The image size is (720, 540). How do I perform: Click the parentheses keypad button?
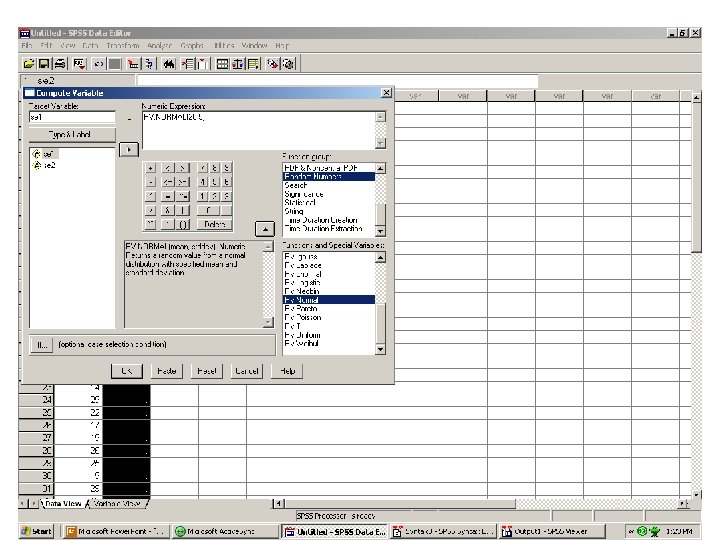183,225
